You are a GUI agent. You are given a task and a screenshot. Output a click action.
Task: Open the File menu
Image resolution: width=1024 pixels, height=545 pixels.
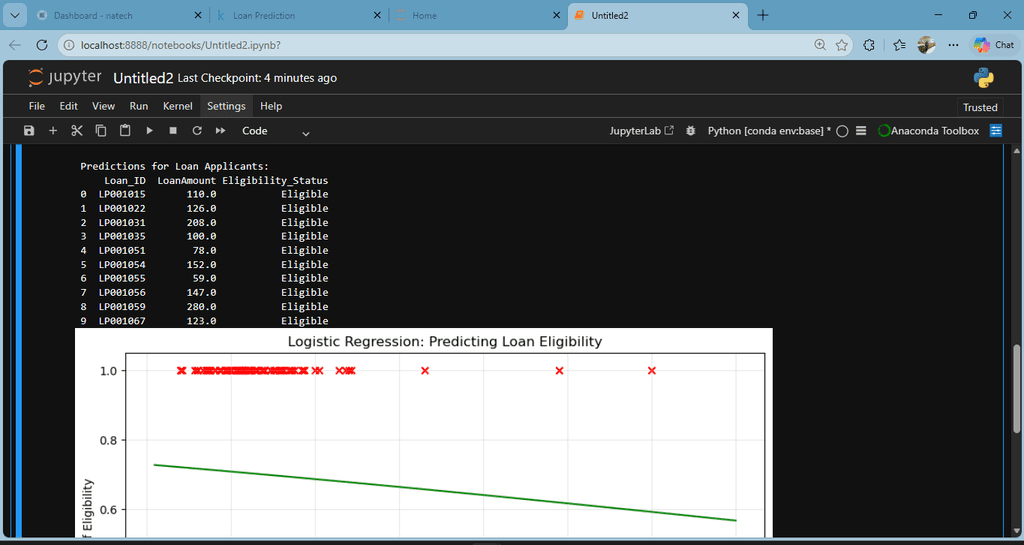pyautogui.click(x=37, y=106)
